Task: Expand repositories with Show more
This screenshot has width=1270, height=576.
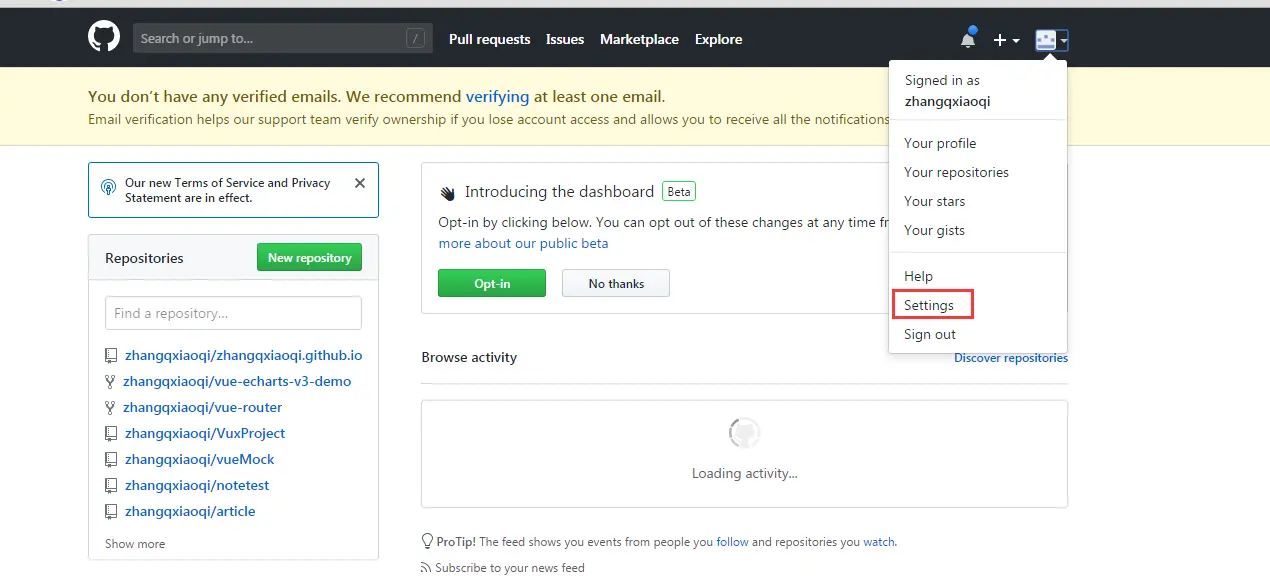Action: (x=135, y=544)
